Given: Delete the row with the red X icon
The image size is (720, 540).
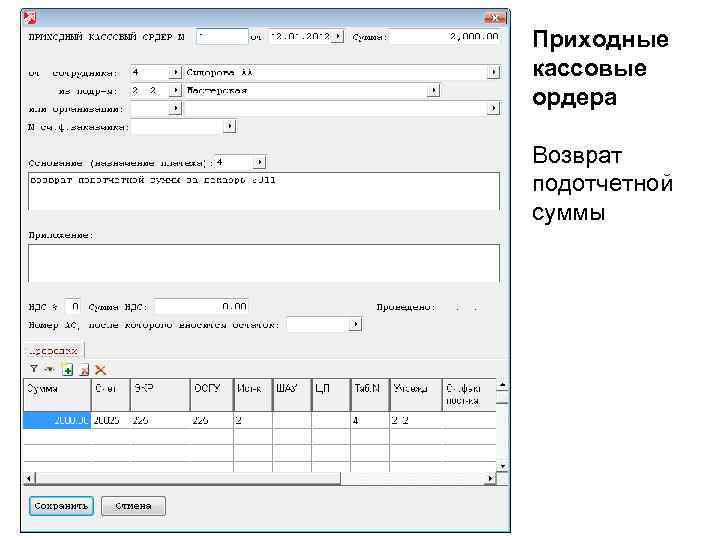Looking at the screenshot, I should click(100, 369).
